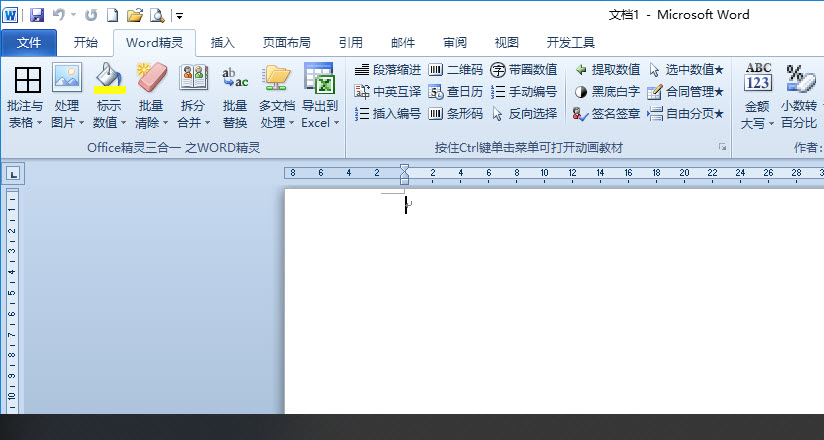Click the 处理图片 picture icon
This screenshot has width=824, height=440.
[67, 77]
